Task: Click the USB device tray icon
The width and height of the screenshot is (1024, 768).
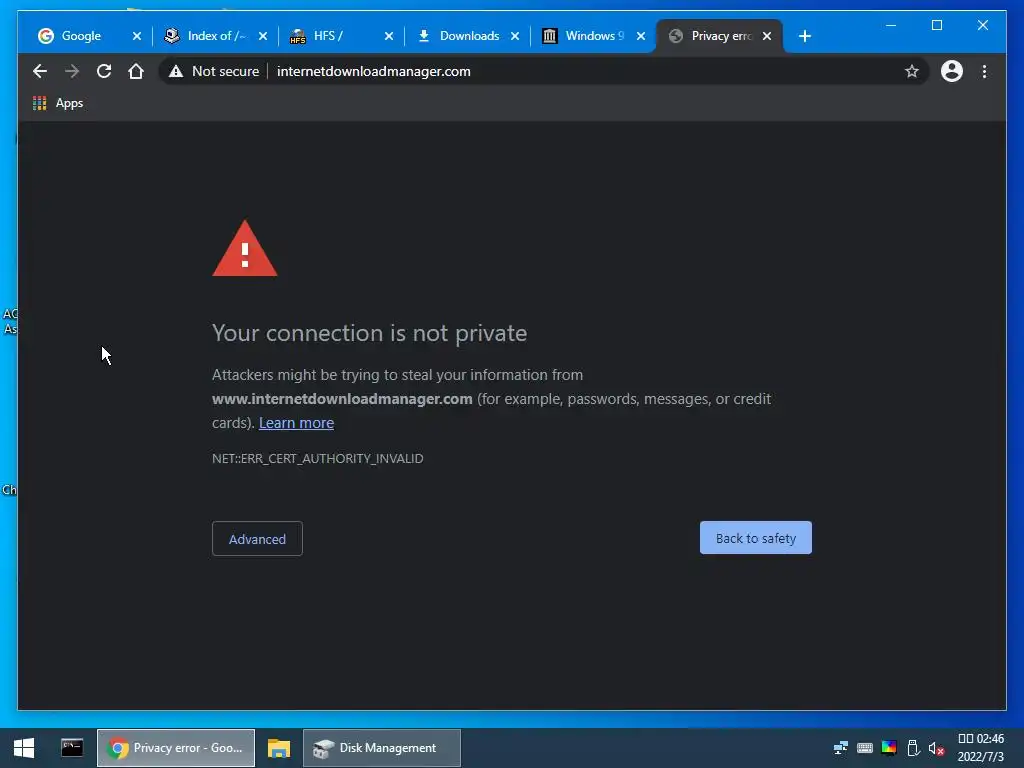Action: (x=913, y=748)
